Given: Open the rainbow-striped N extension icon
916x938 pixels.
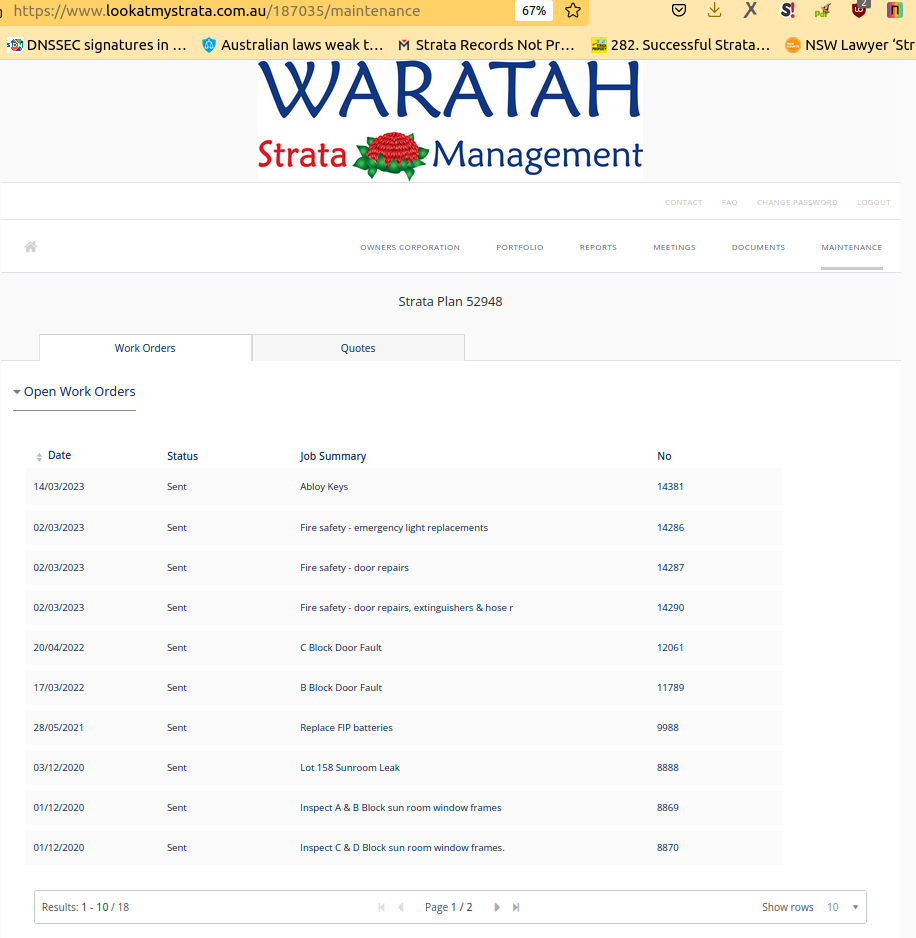Looking at the screenshot, I should pyautogui.click(x=894, y=10).
